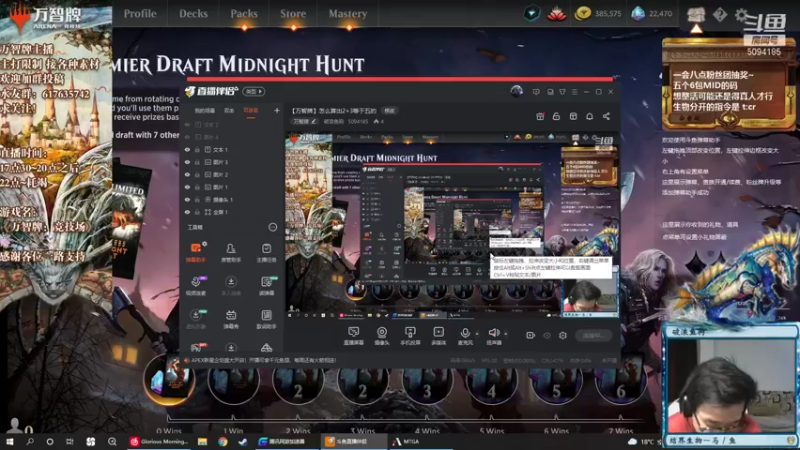The height and width of the screenshot is (450, 800).
Task: Expand speaker options arrow
Action: 506,334
